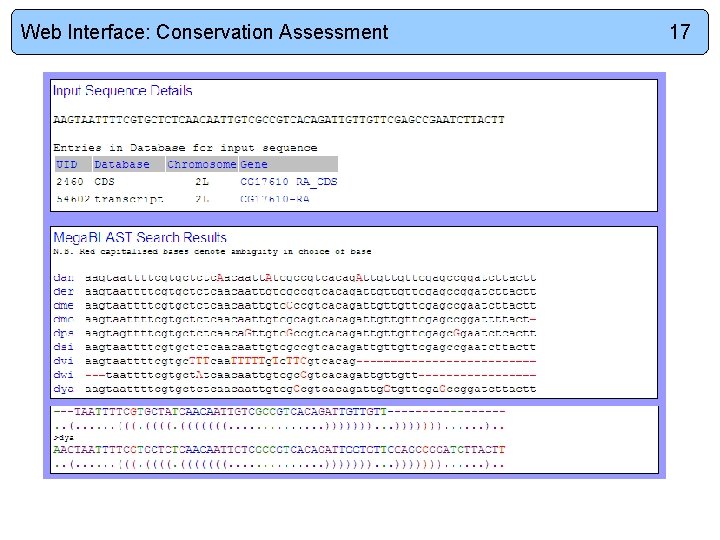Image resolution: width=720 pixels, height=540 pixels.
Task: Open the CG17610-RA transcript gene link
Action: click(275, 199)
